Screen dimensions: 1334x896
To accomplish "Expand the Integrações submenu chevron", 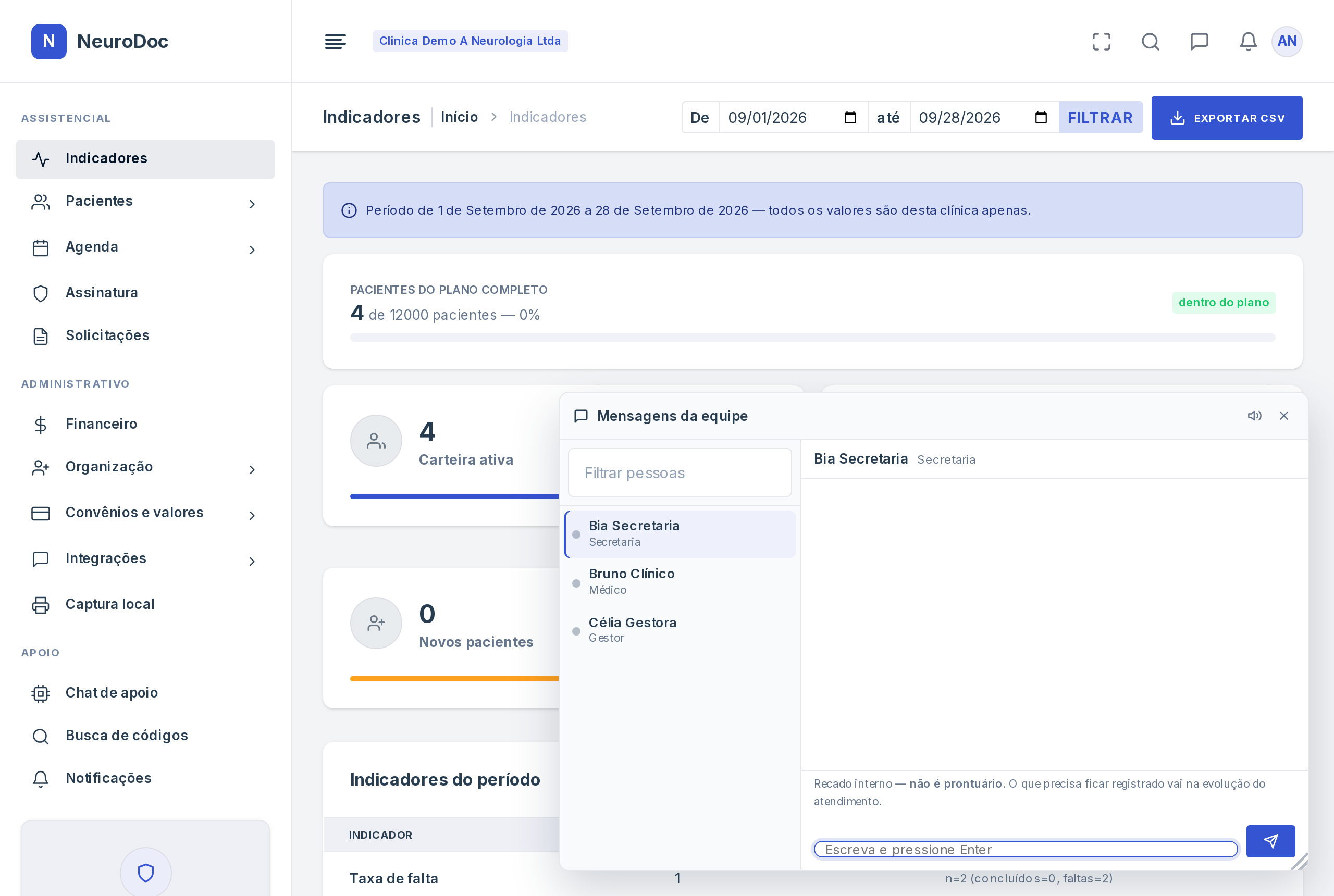I will (252, 561).
